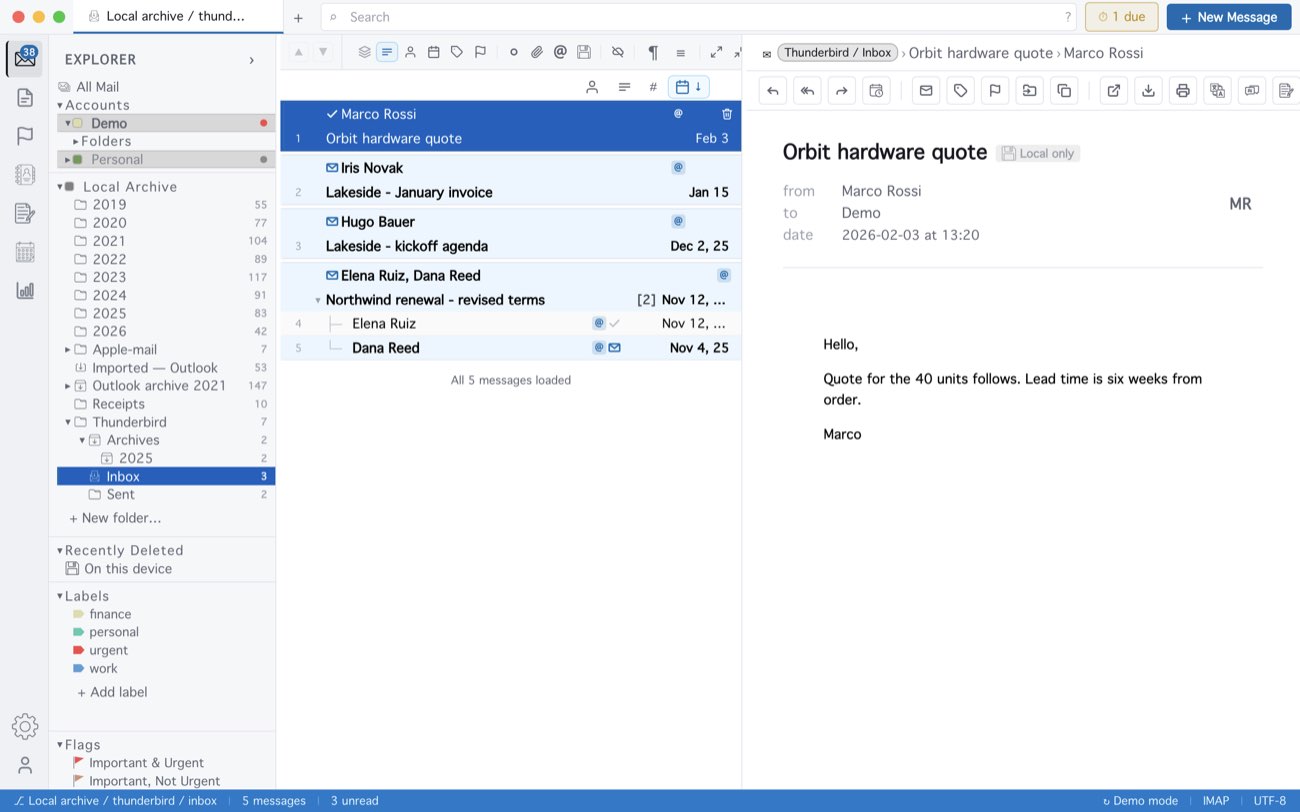Toggle the flagged filter in list toolbar
This screenshot has height=812, width=1300.
(x=480, y=52)
